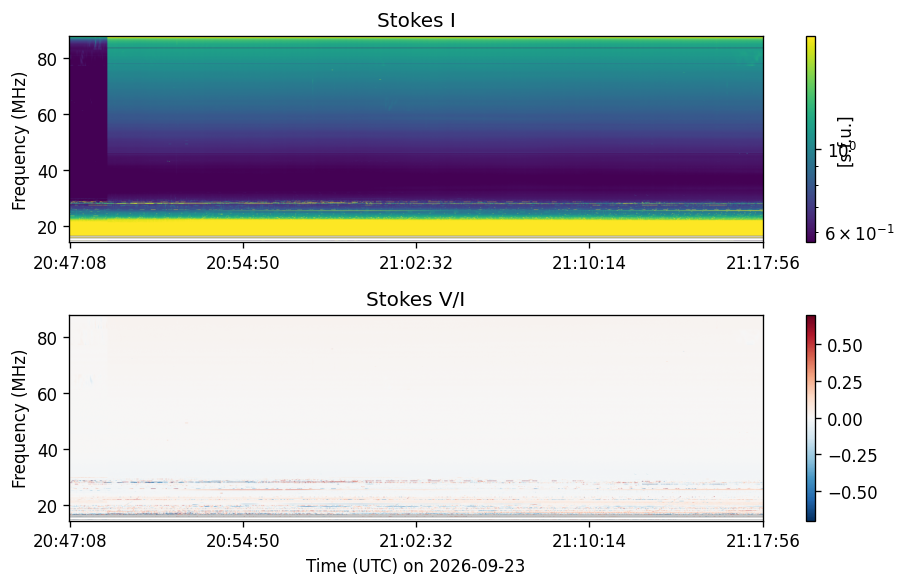906x587 pixels.
Task: Click the bright yellow band near 20 MHz
Action: [x=416, y=227]
